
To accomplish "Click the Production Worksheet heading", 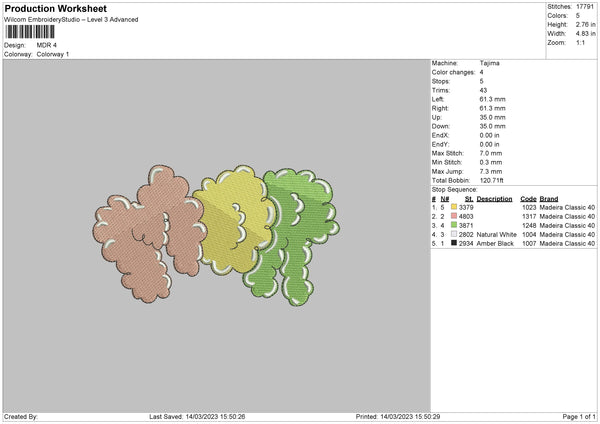I will [x=55, y=8].
